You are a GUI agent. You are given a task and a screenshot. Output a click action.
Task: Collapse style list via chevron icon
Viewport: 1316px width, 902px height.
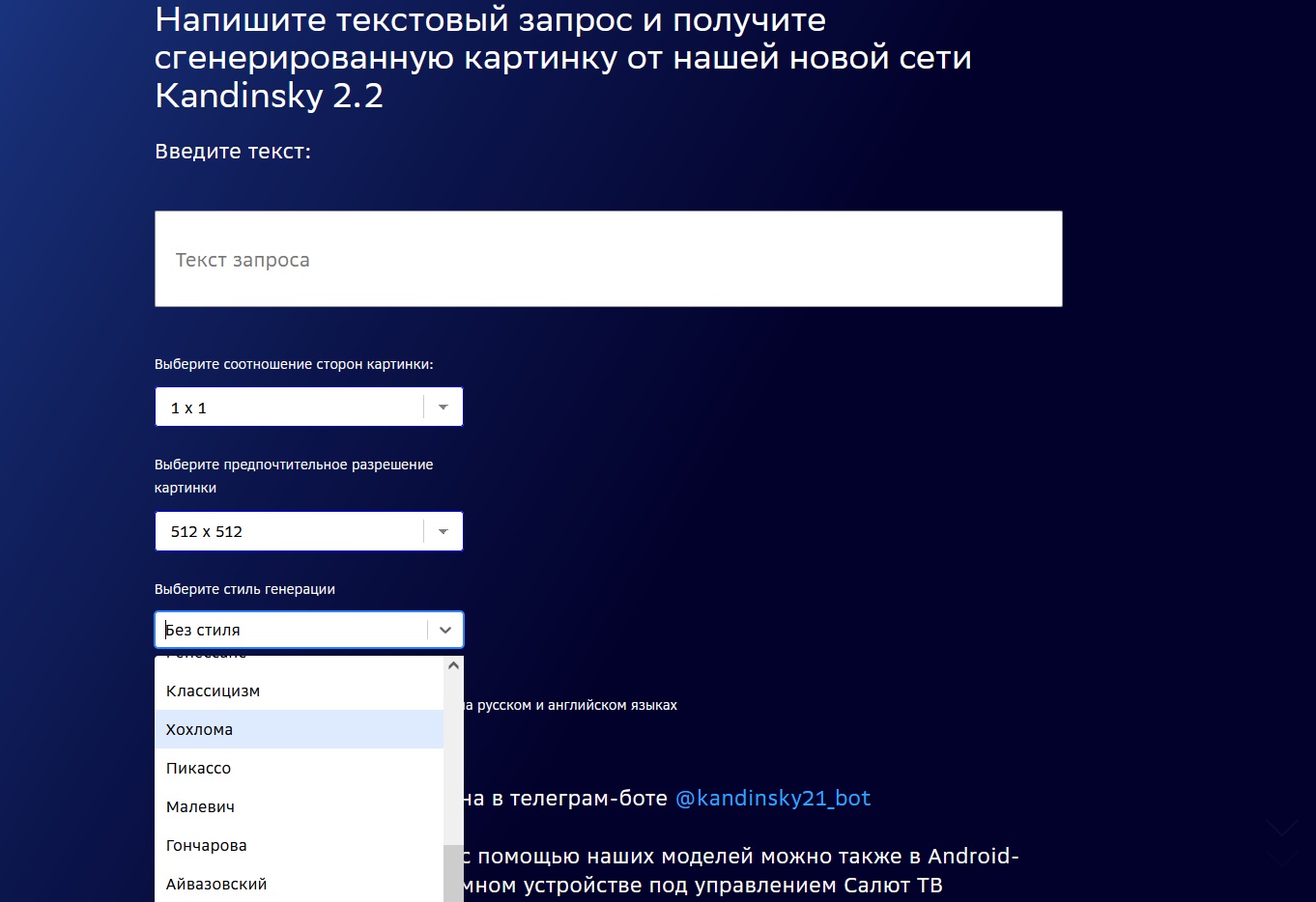click(444, 630)
